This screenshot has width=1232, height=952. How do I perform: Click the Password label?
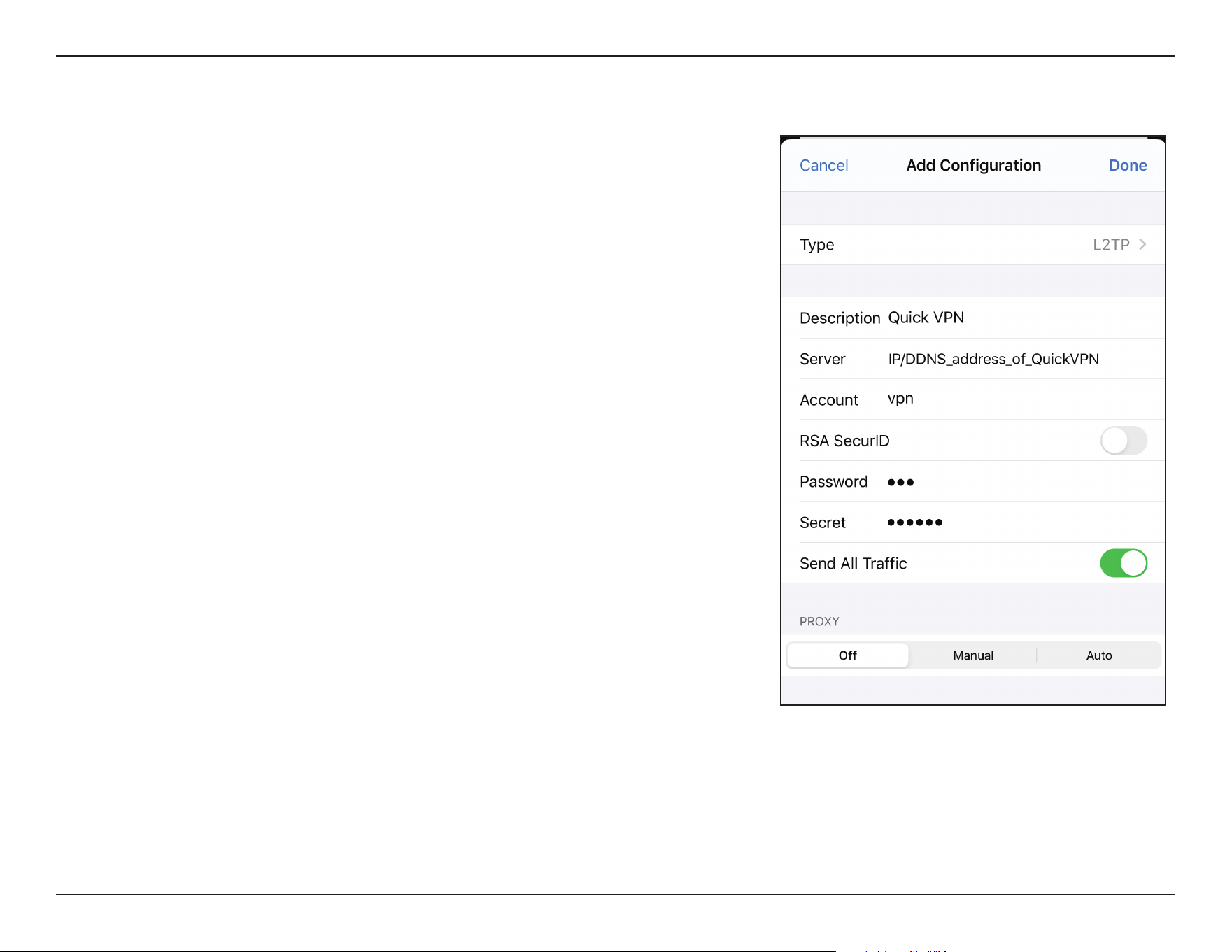[833, 482]
